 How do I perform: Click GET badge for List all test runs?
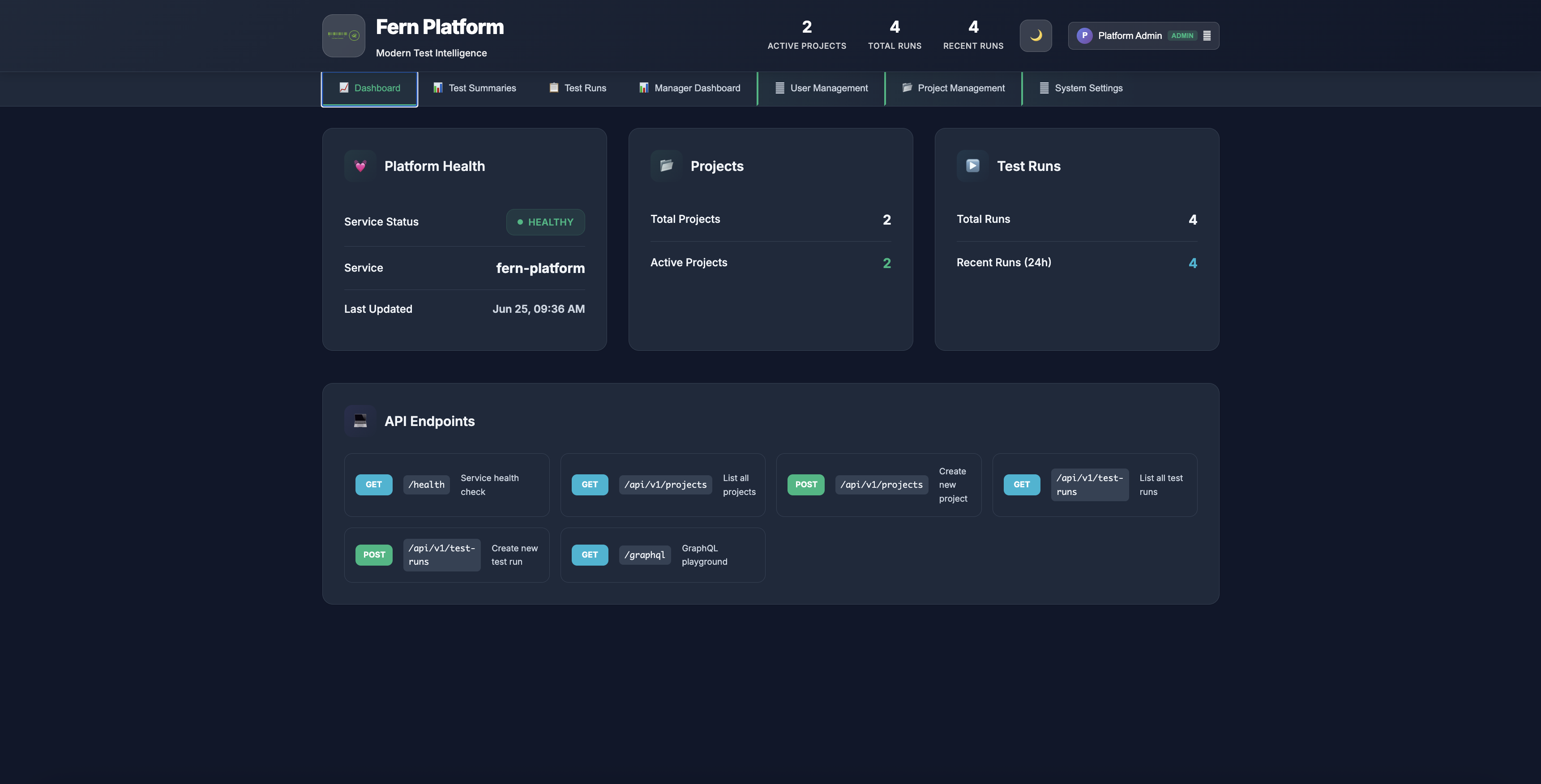(1022, 484)
